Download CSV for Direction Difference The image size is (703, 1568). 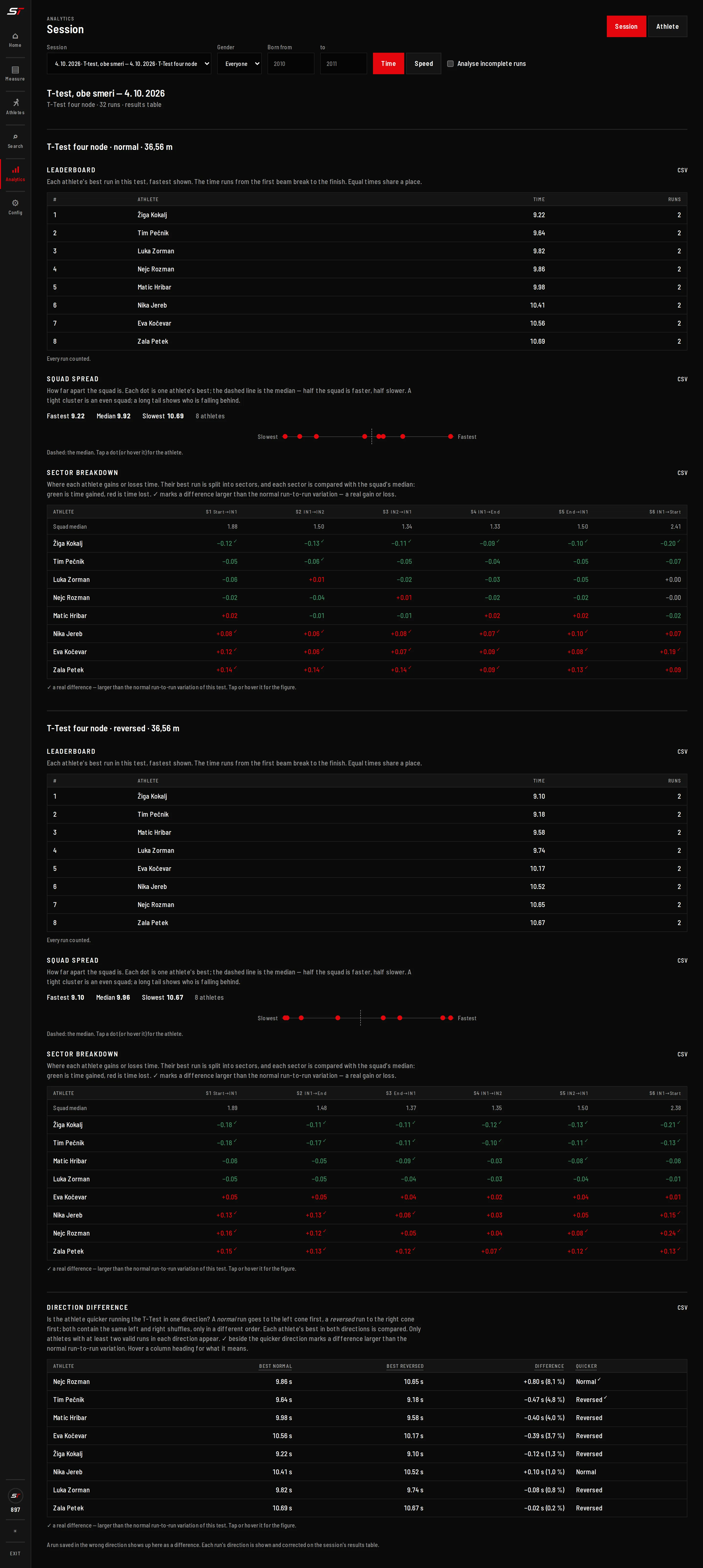tap(682, 1308)
